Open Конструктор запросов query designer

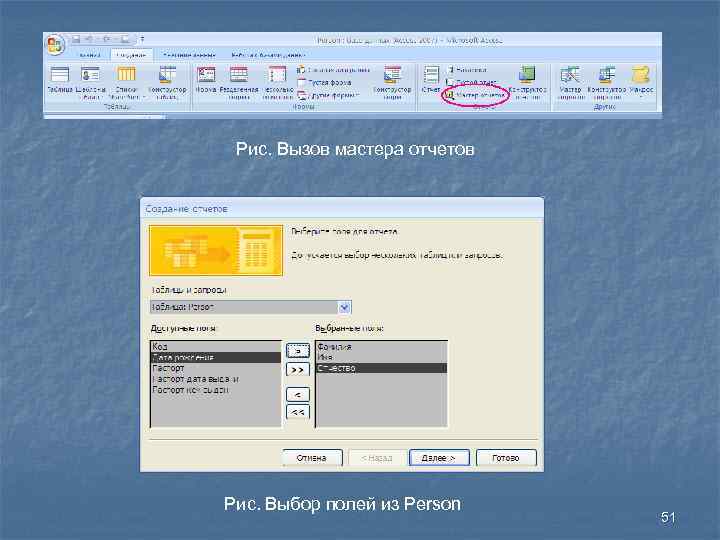[x=607, y=83]
